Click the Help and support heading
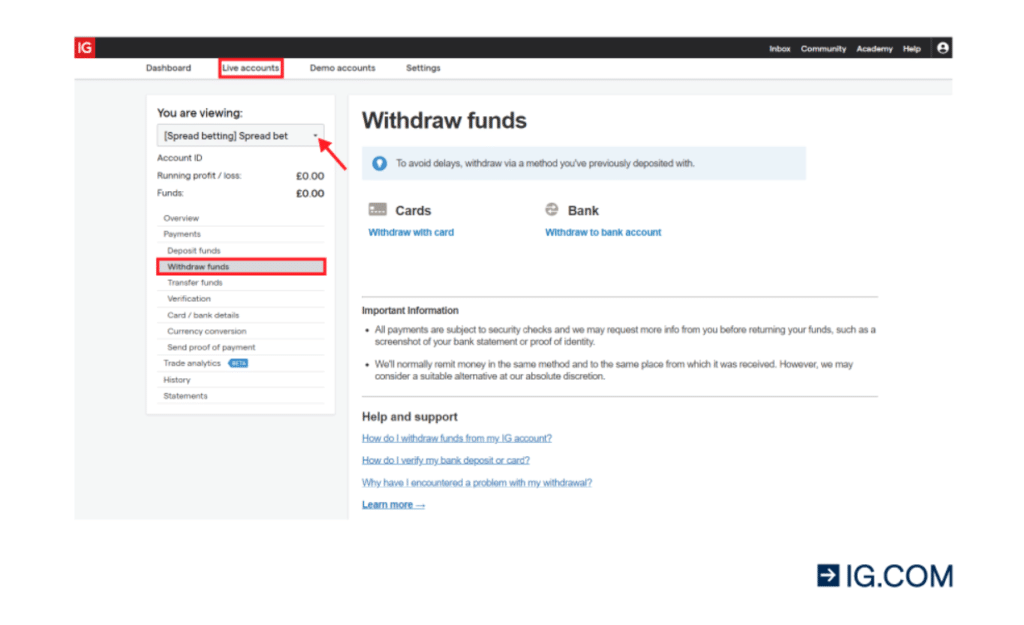Screen dimensions: 1024x625 click(x=409, y=417)
